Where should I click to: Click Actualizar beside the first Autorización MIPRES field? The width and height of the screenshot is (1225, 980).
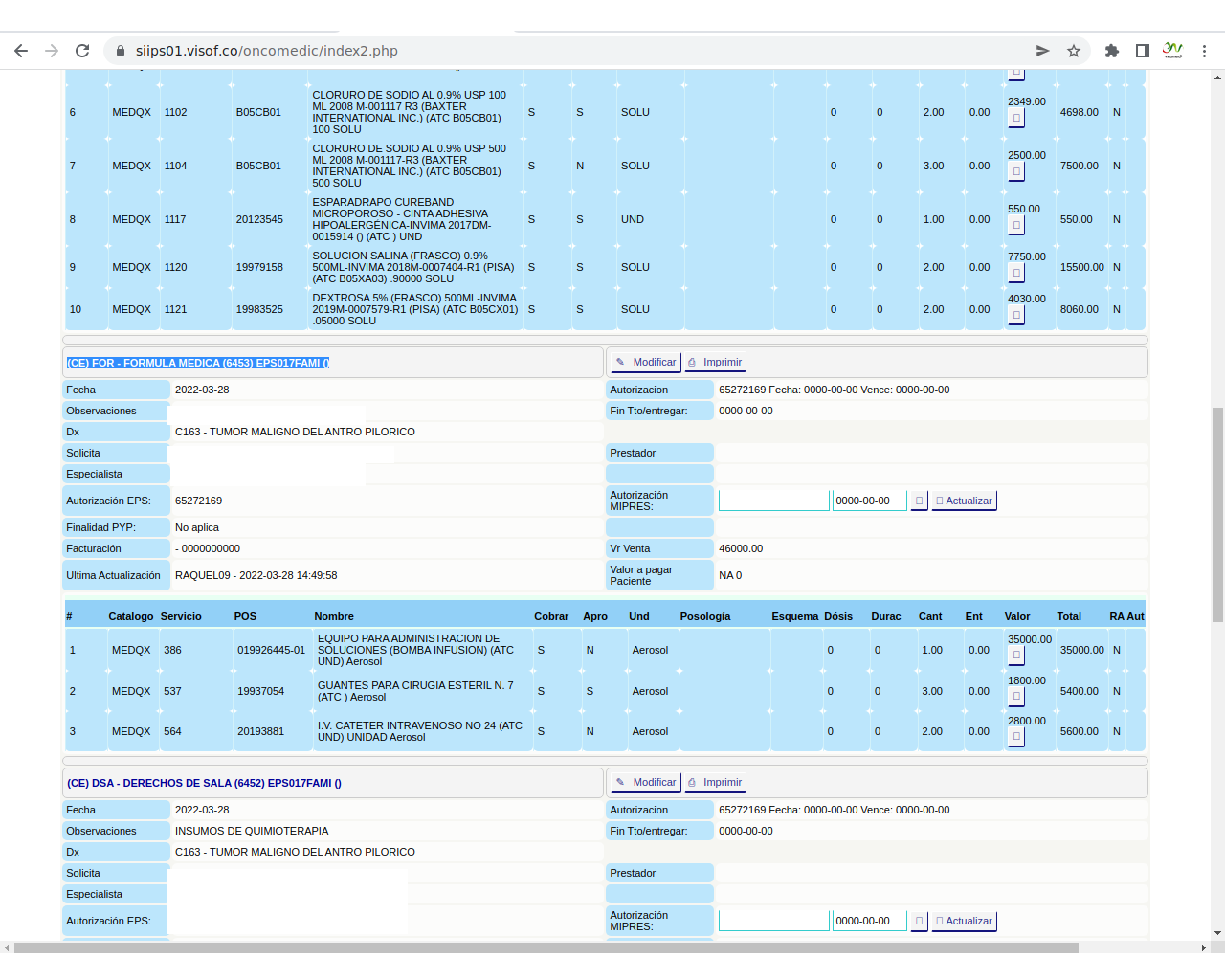click(964, 501)
